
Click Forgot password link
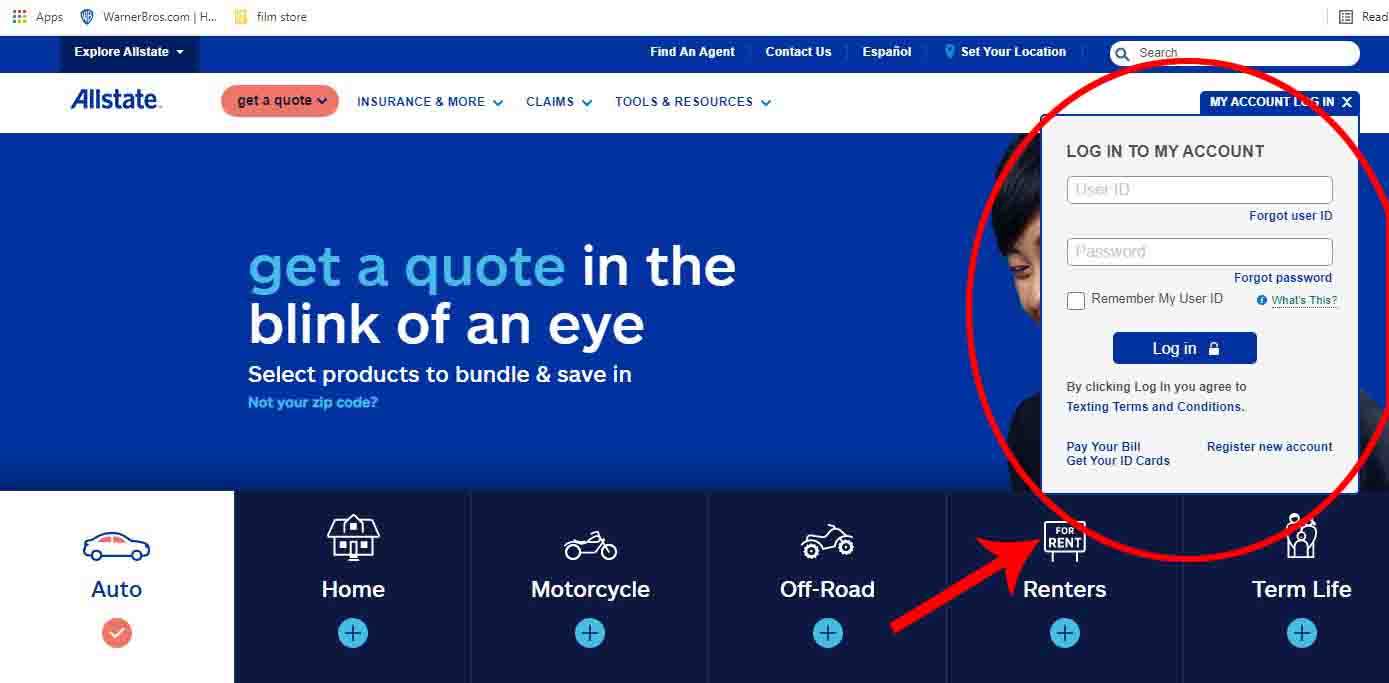point(1283,278)
